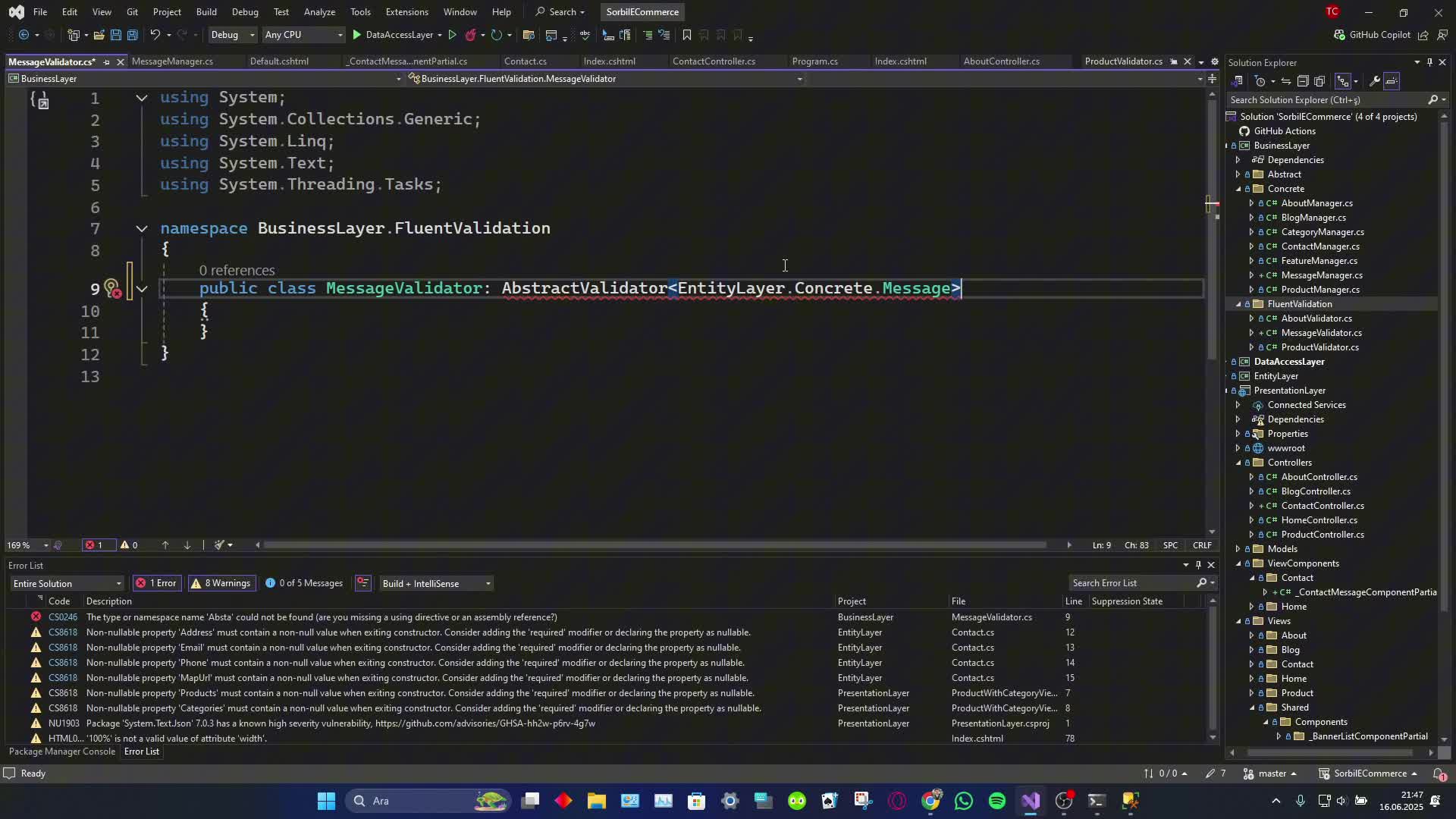Click the Hot Reload flame icon
This screenshot has width=1456, height=819.
(x=470, y=35)
